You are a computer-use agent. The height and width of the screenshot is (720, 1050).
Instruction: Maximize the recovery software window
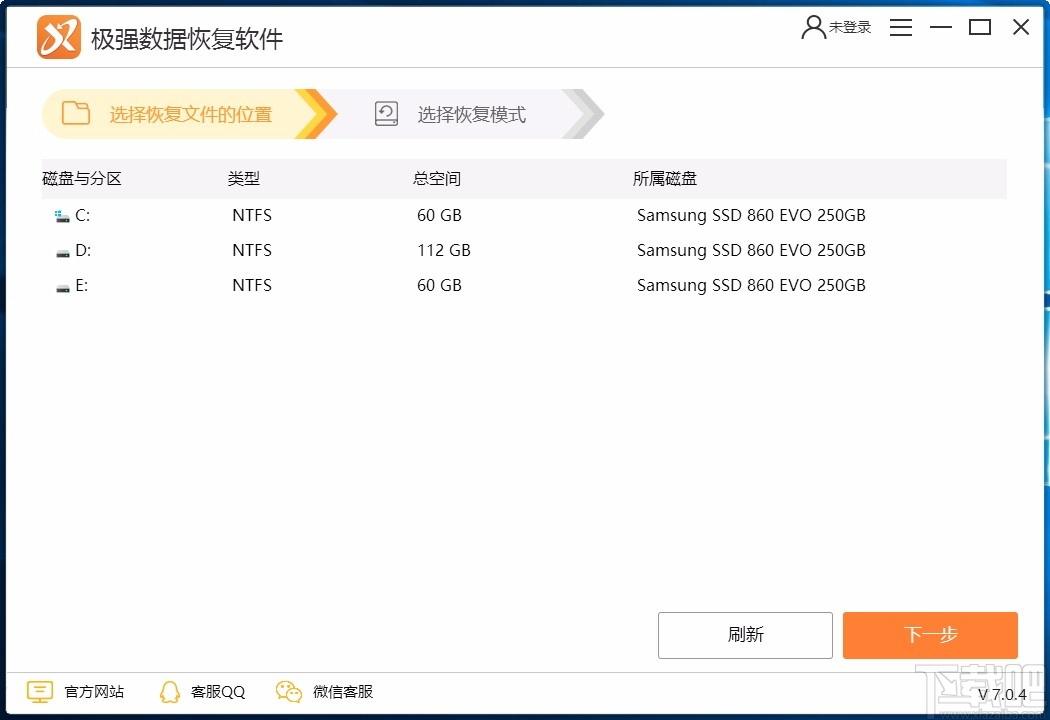980,27
